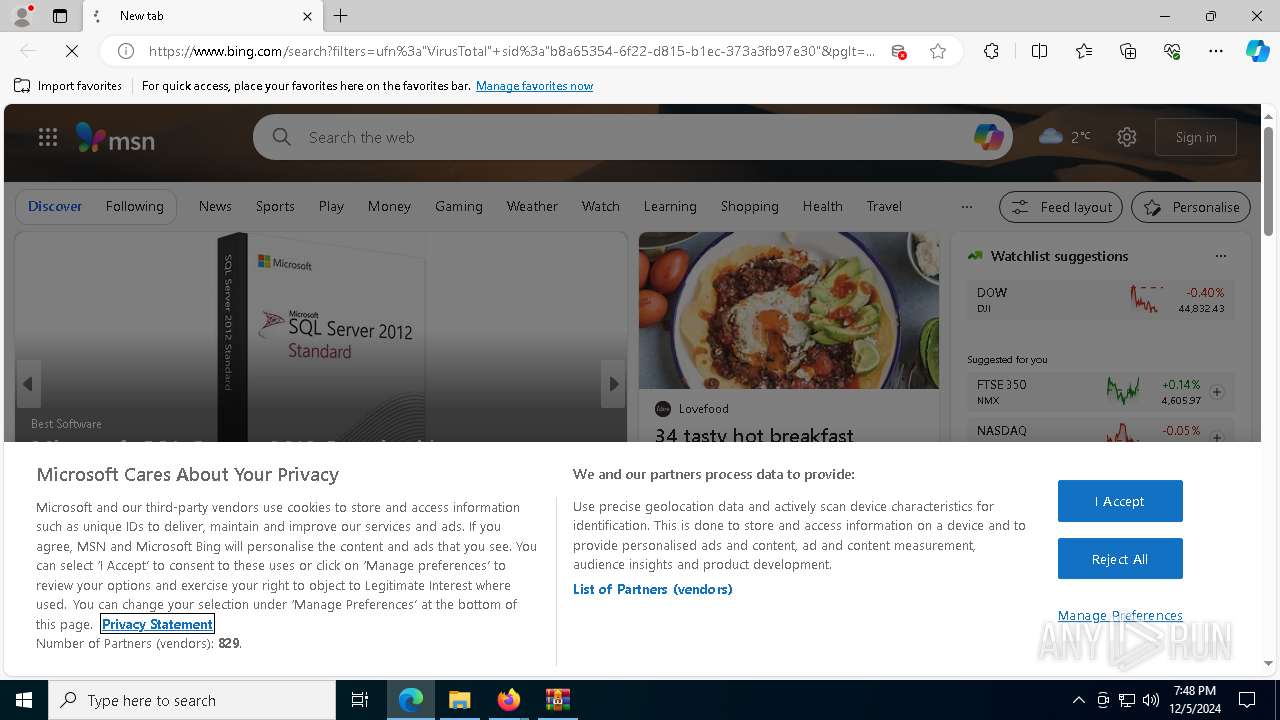Open Copilot sidebar icon
Viewport: 1280px width, 720px height.
click(x=1258, y=51)
